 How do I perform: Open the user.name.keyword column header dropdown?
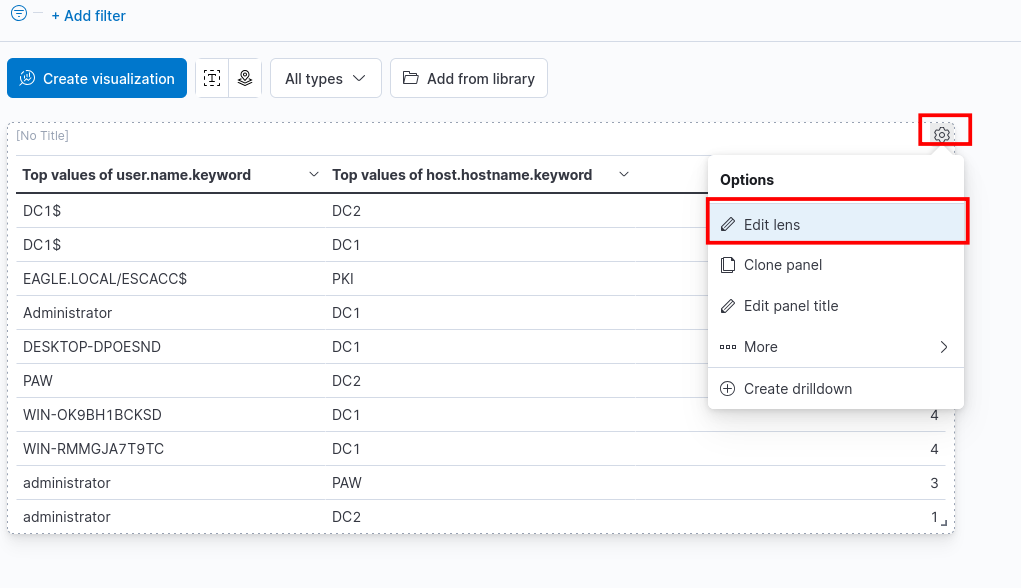[314, 175]
